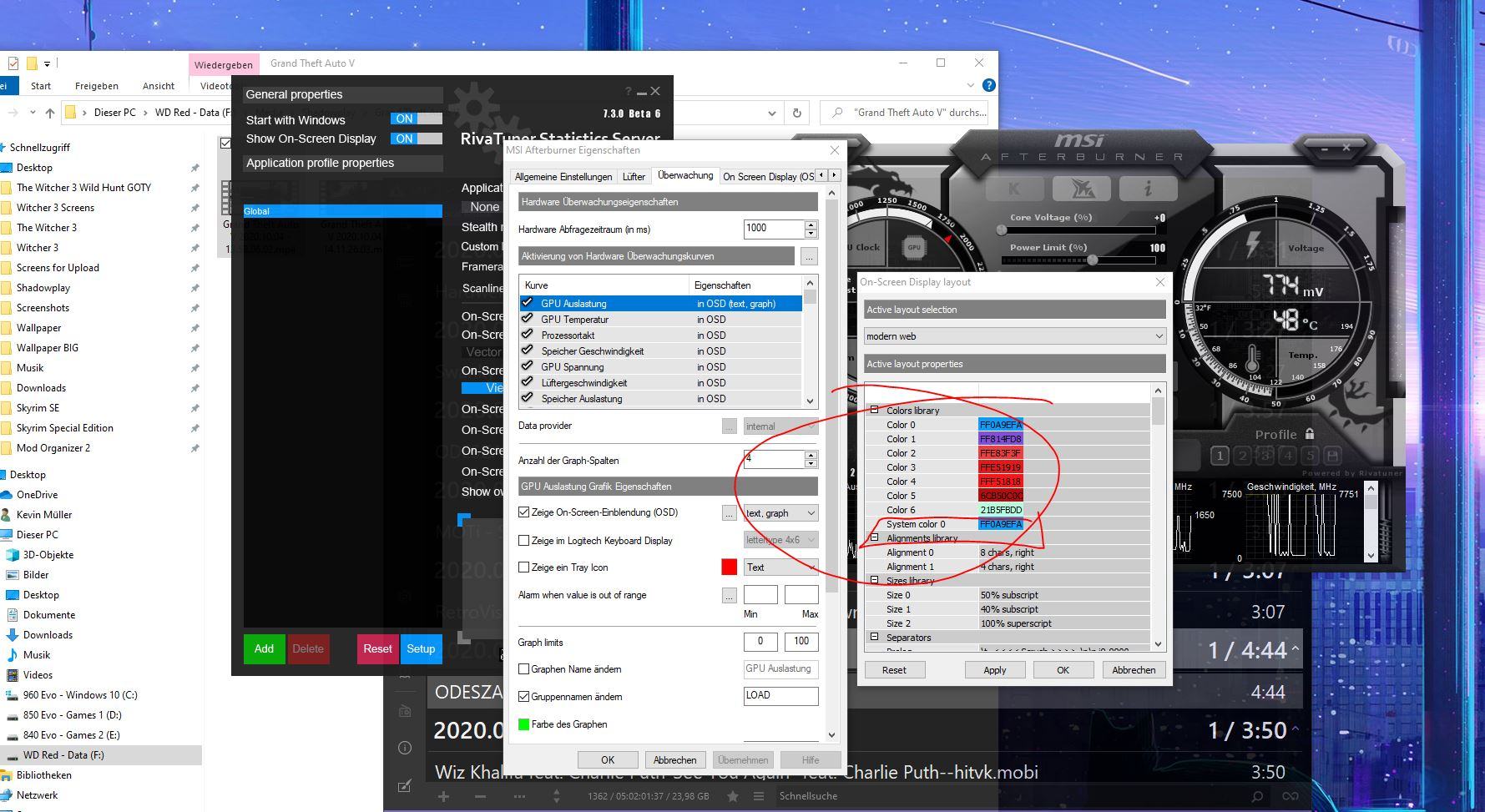Click the Afterburner OC Scanner jet icon

click(1081, 189)
